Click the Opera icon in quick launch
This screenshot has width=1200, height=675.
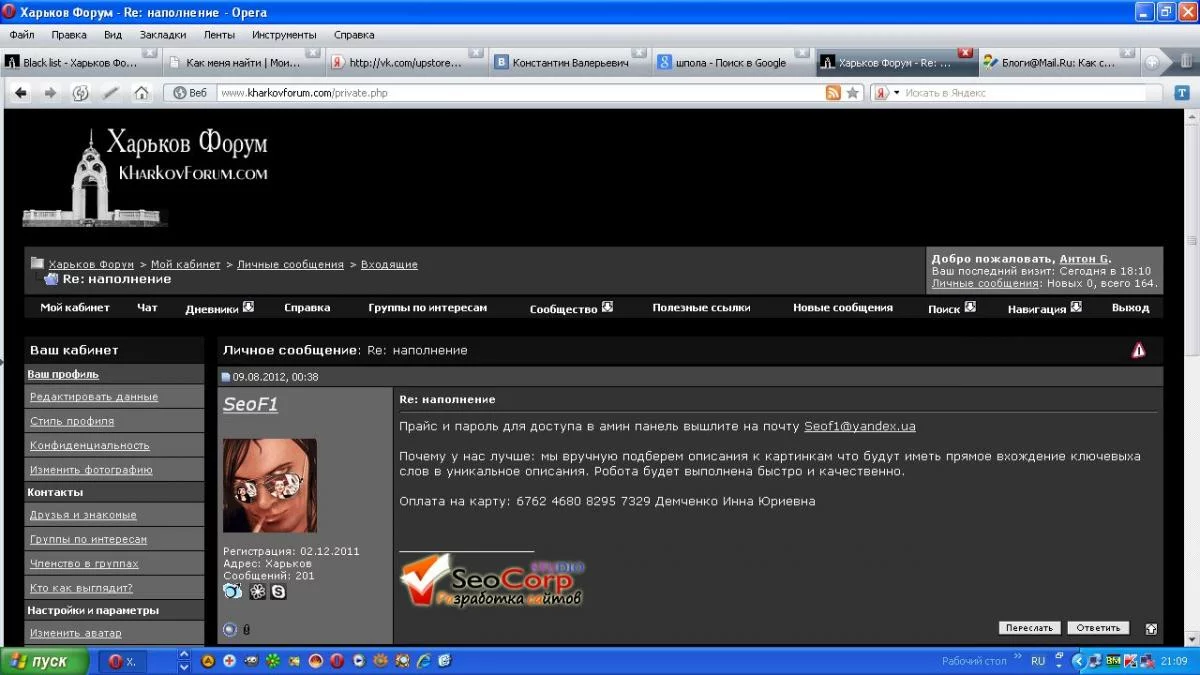(337, 661)
